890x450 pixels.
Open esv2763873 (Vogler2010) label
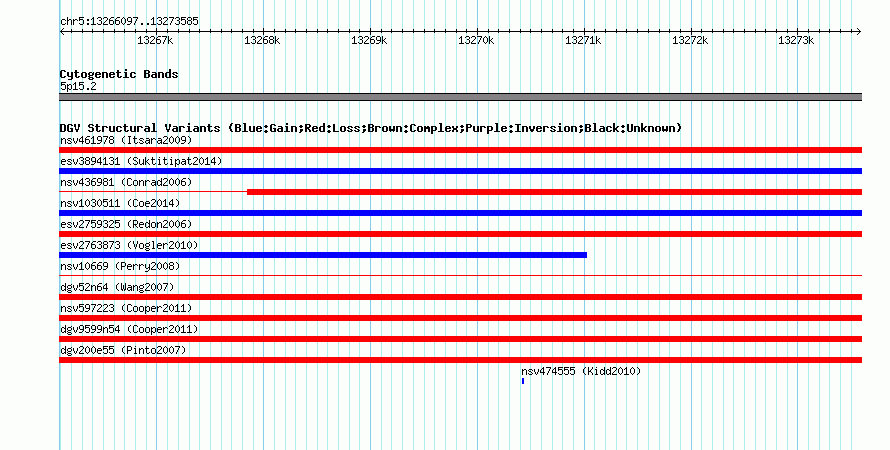[x=129, y=245]
